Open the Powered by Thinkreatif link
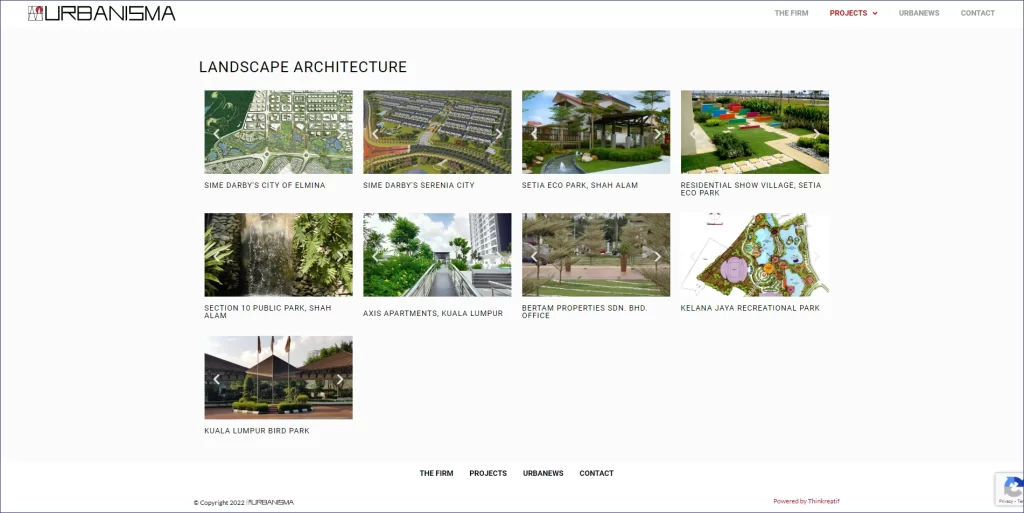This screenshot has height=513, width=1024. tap(806, 501)
